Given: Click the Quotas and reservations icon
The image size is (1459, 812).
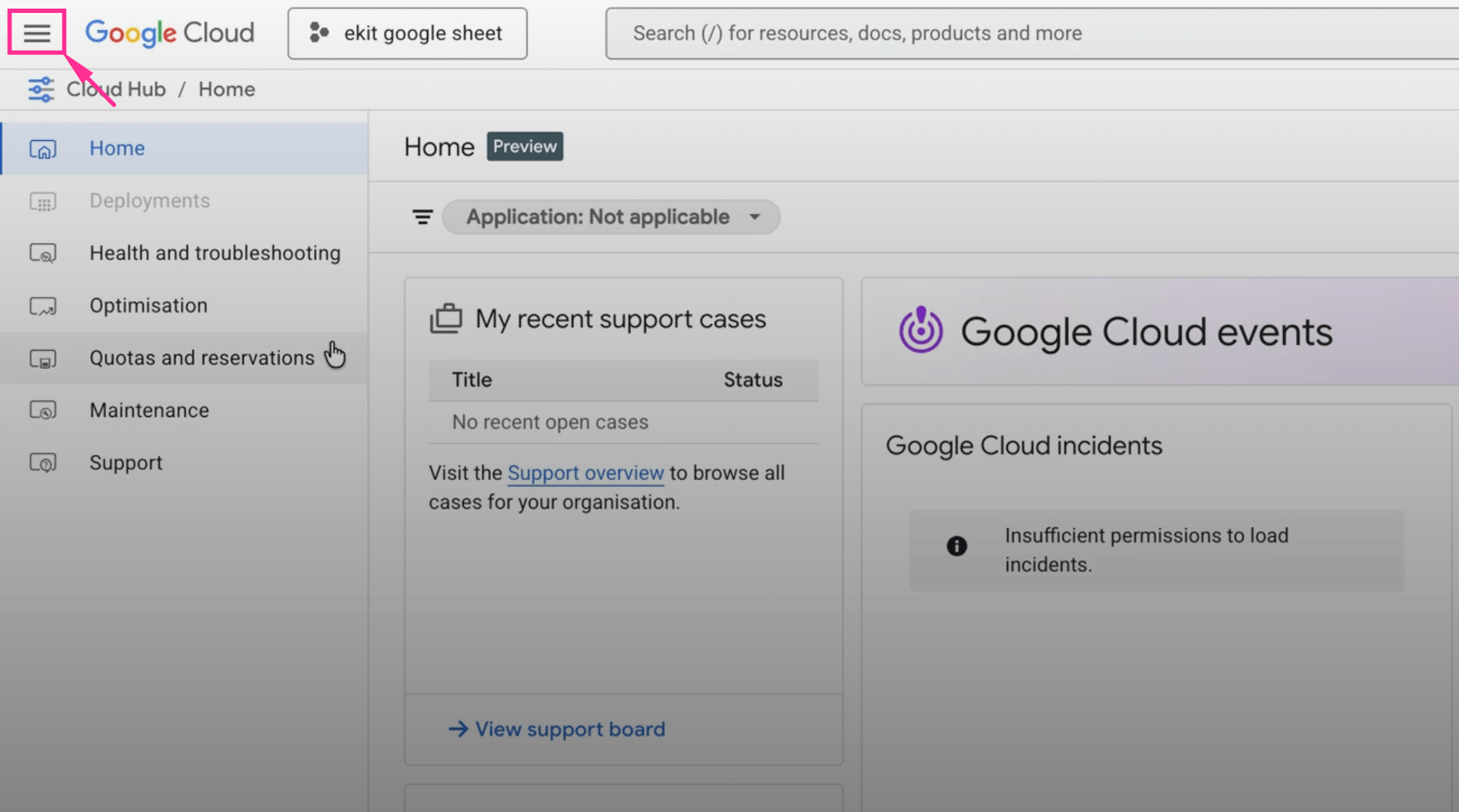Looking at the screenshot, I should click(x=43, y=359).
